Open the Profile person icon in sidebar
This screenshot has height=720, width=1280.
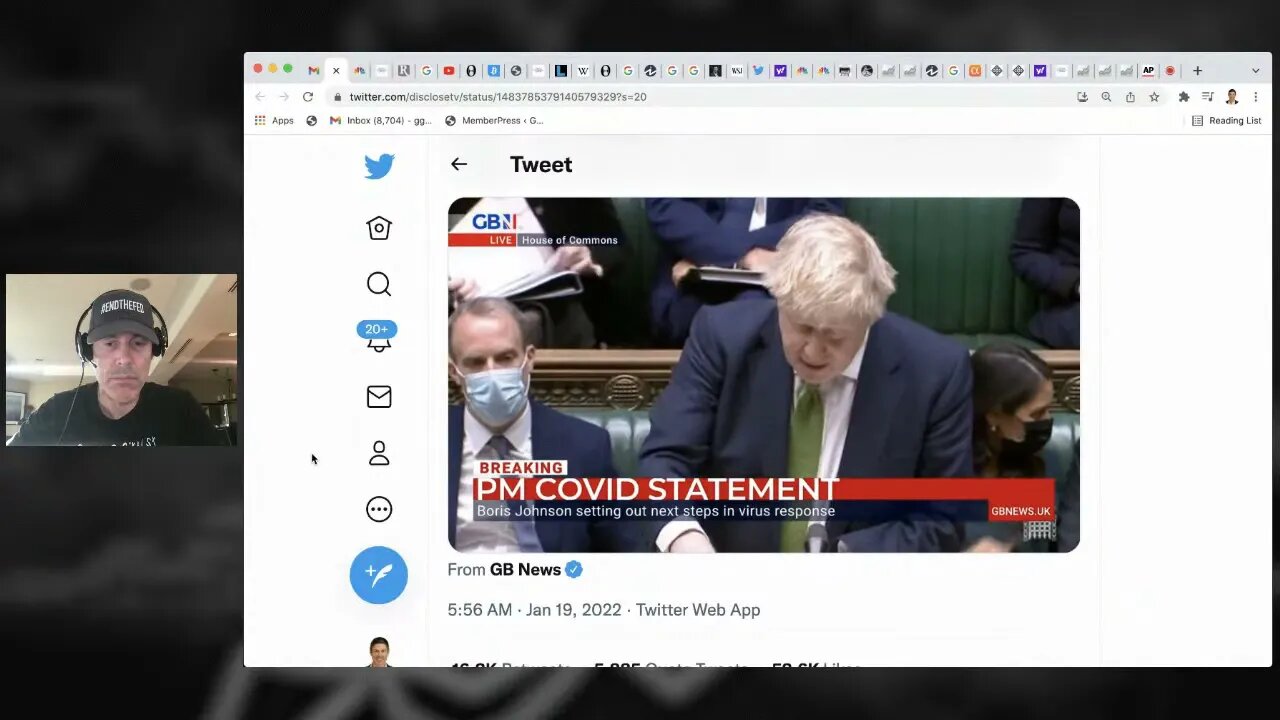click(379, 453)
